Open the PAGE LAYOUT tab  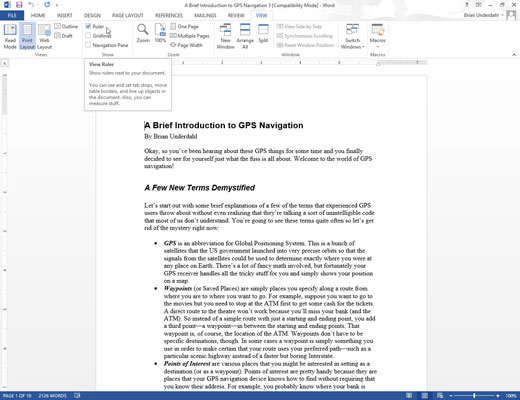click(128, 15)
